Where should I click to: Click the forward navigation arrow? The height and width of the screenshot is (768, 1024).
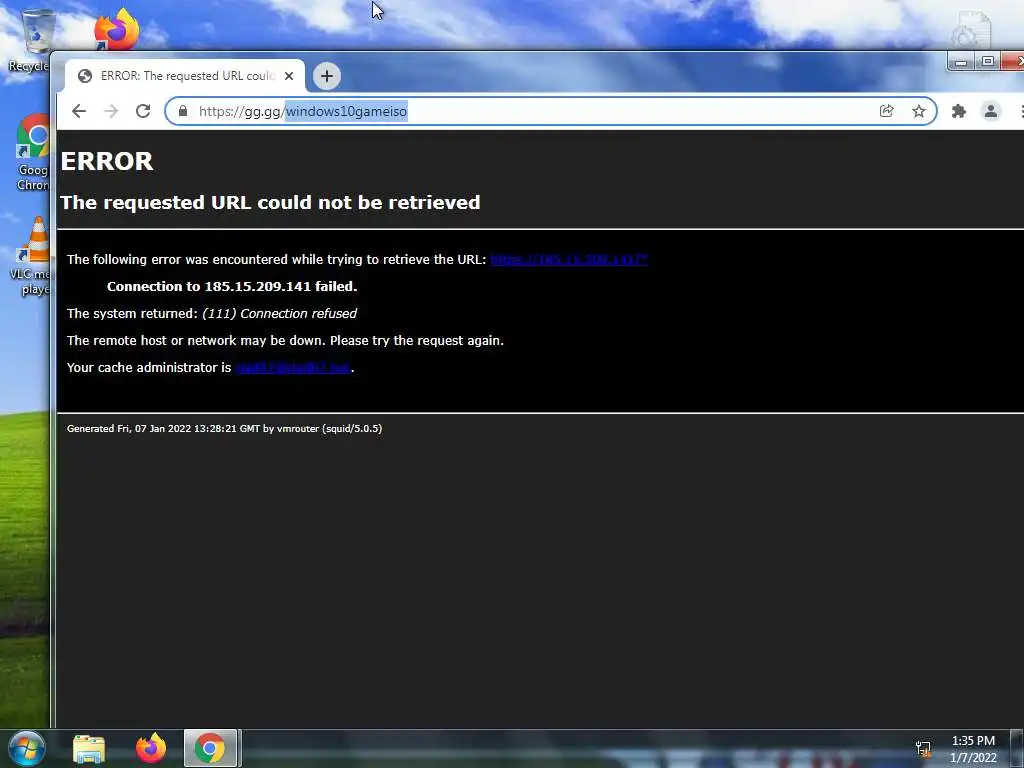click(111, 111)
